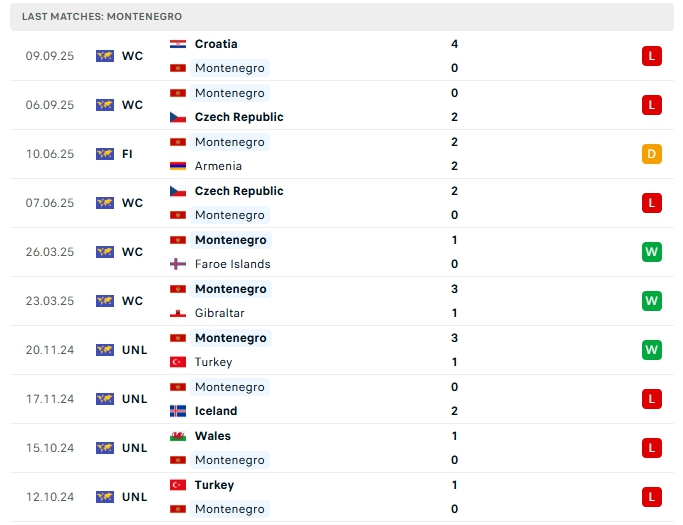
Task: Click the win badge for the Gibraltar match
Action: (x=652, y=301)
